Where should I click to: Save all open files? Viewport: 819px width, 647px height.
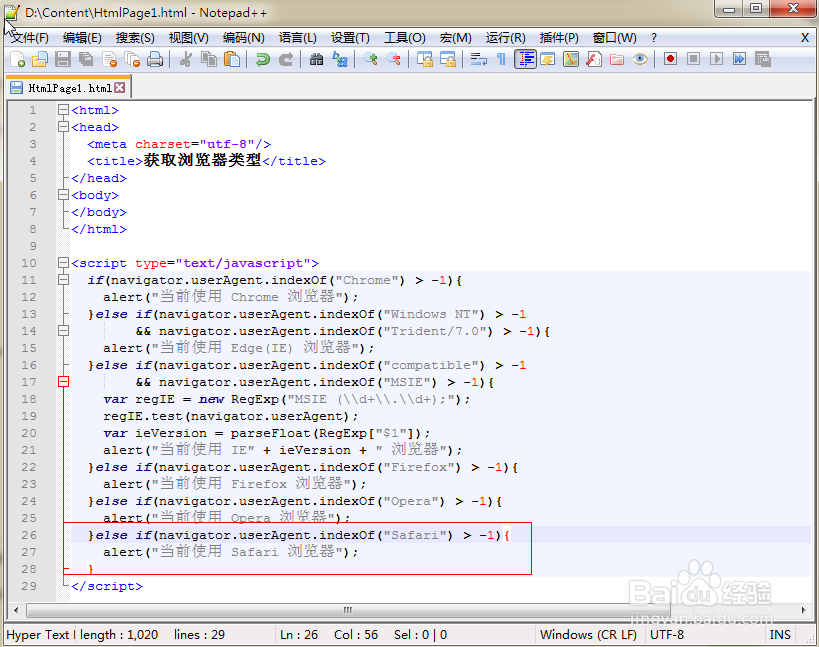point(86,60)
